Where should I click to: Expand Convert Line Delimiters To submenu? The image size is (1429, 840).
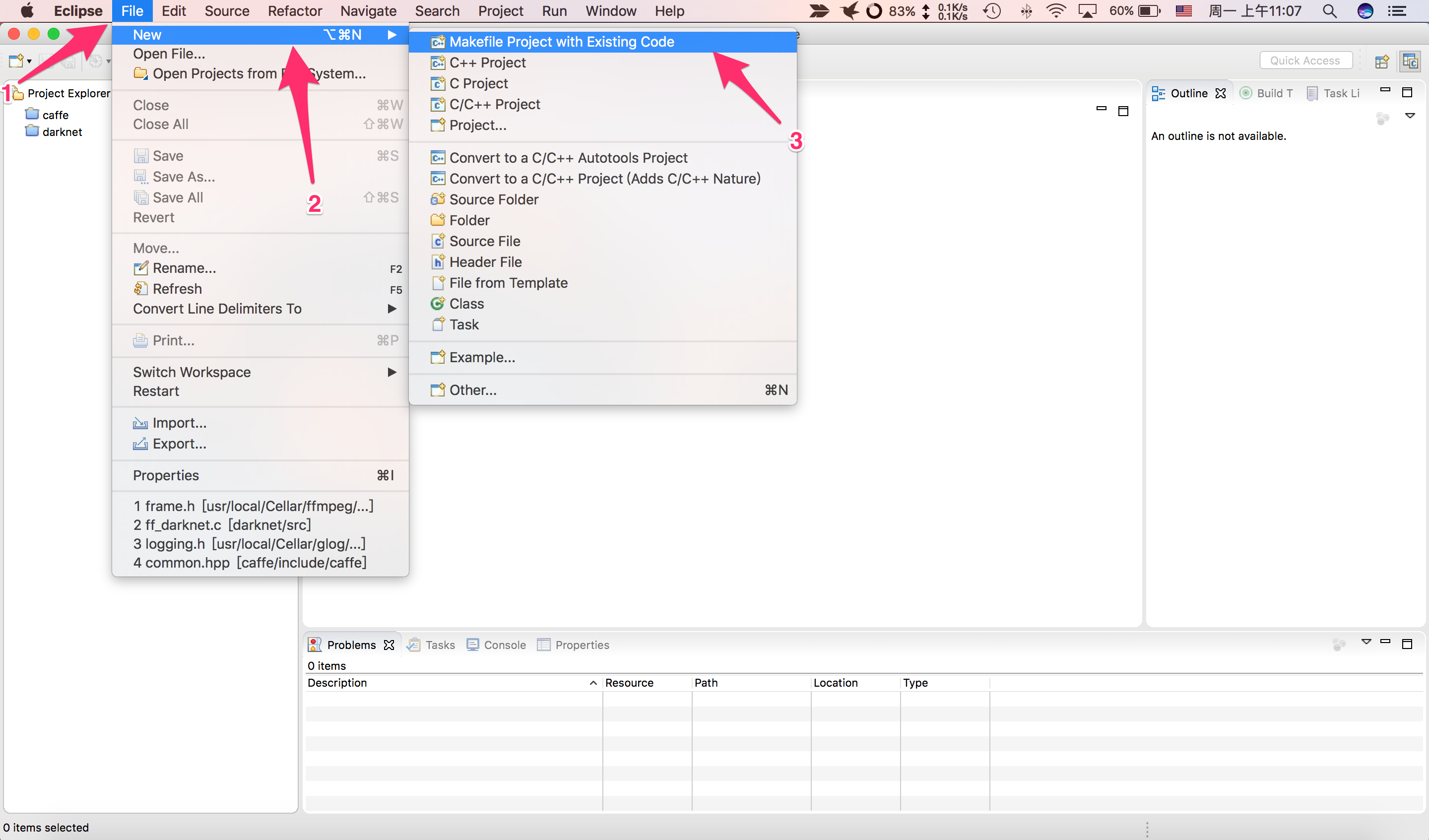pos(260,309)
